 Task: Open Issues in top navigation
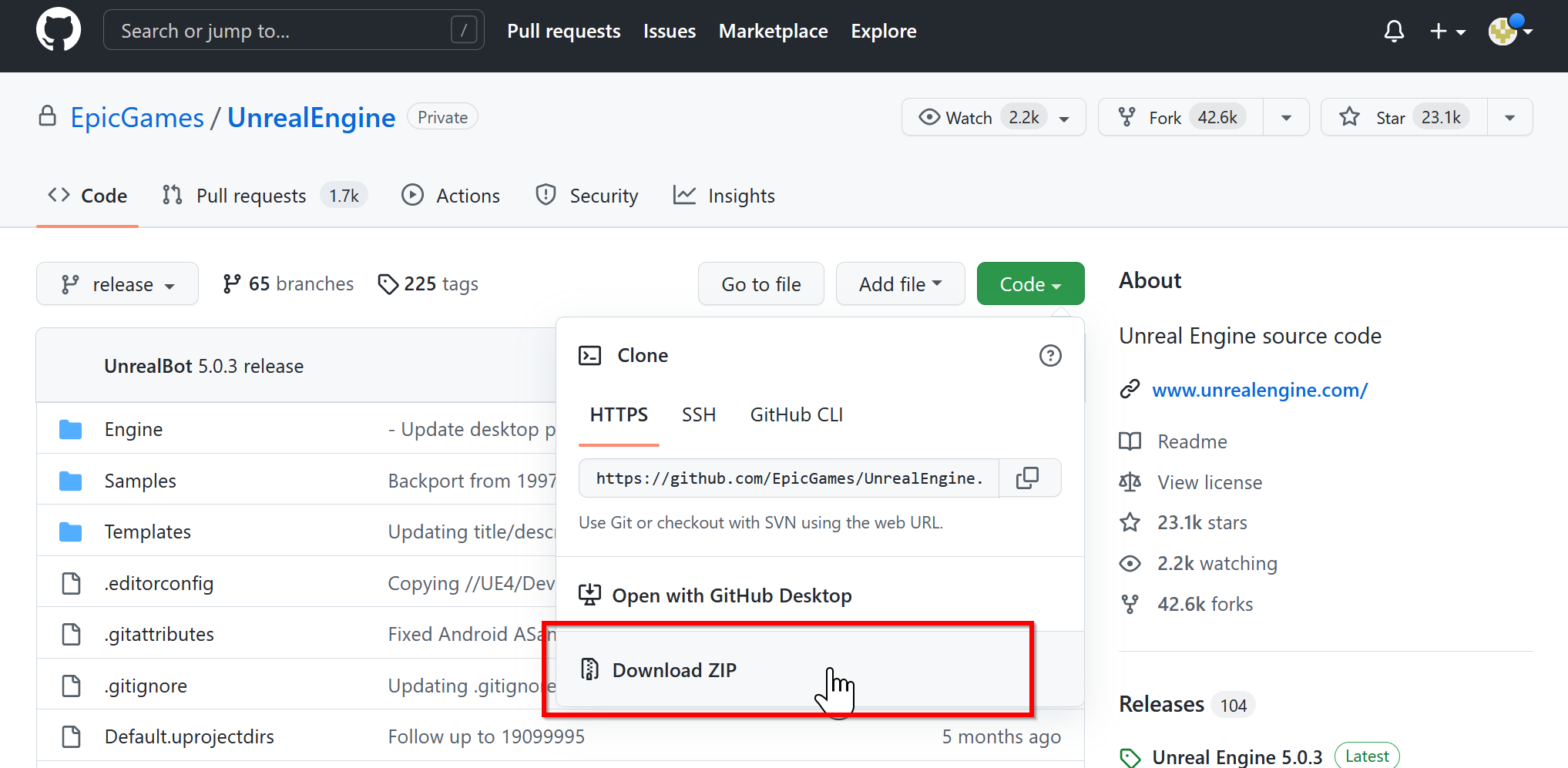(x=669, y=31)
